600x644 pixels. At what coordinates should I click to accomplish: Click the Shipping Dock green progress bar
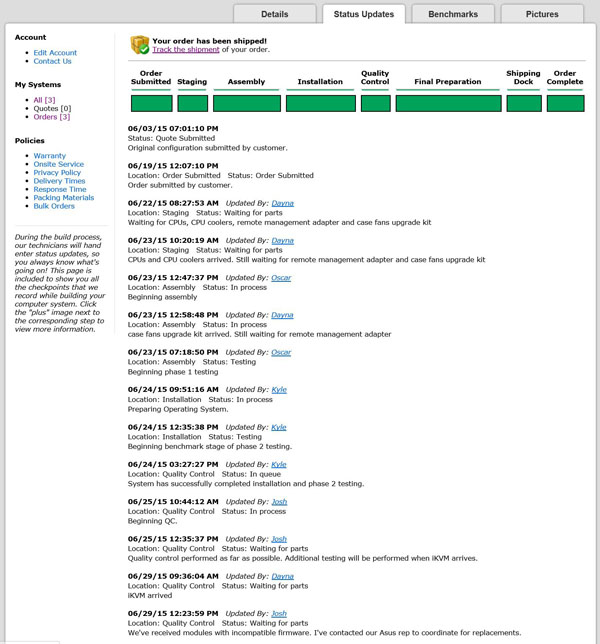(x=524, y=104)
